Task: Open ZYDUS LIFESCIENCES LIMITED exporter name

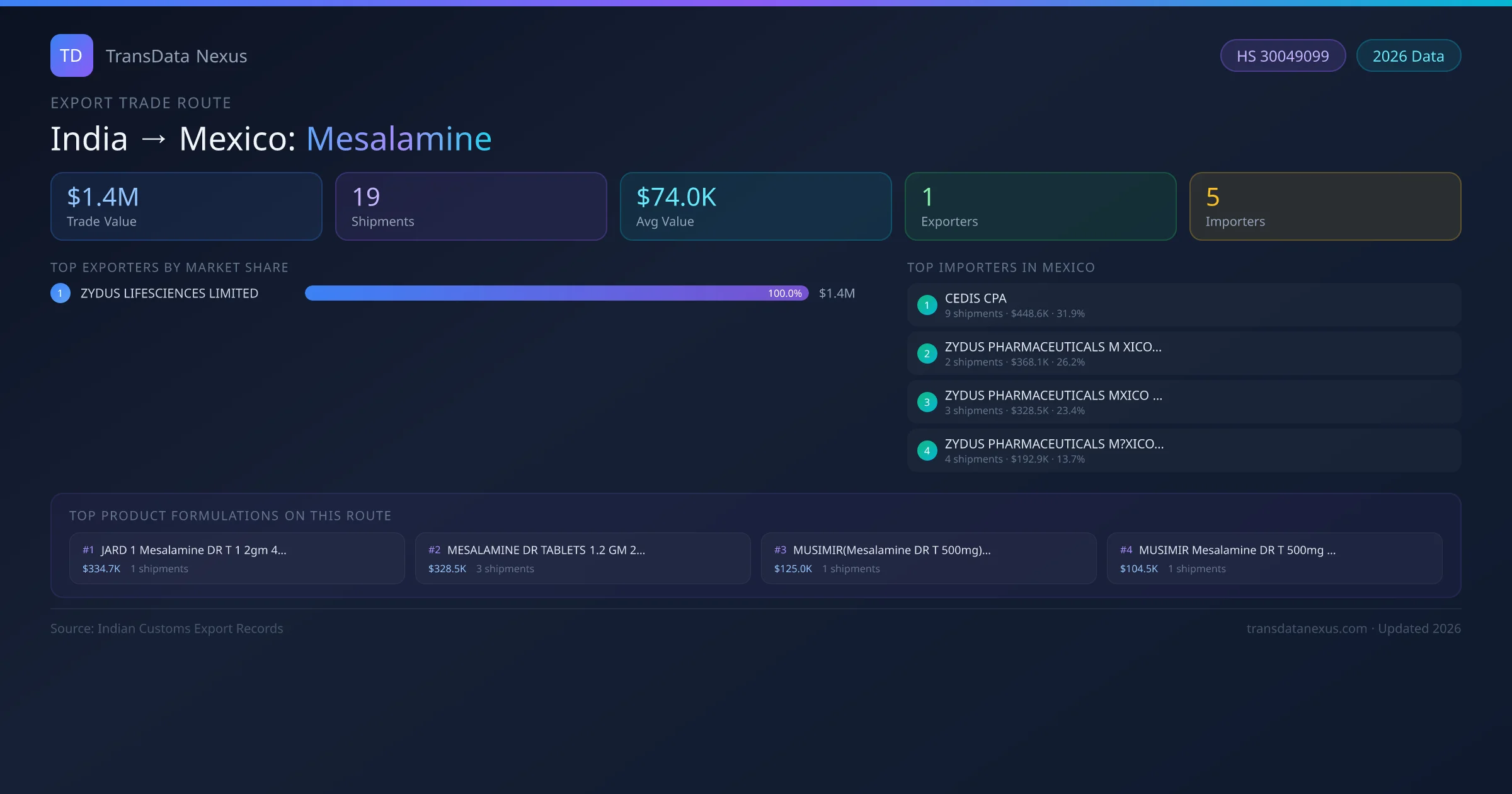Action: pos(169,293)
